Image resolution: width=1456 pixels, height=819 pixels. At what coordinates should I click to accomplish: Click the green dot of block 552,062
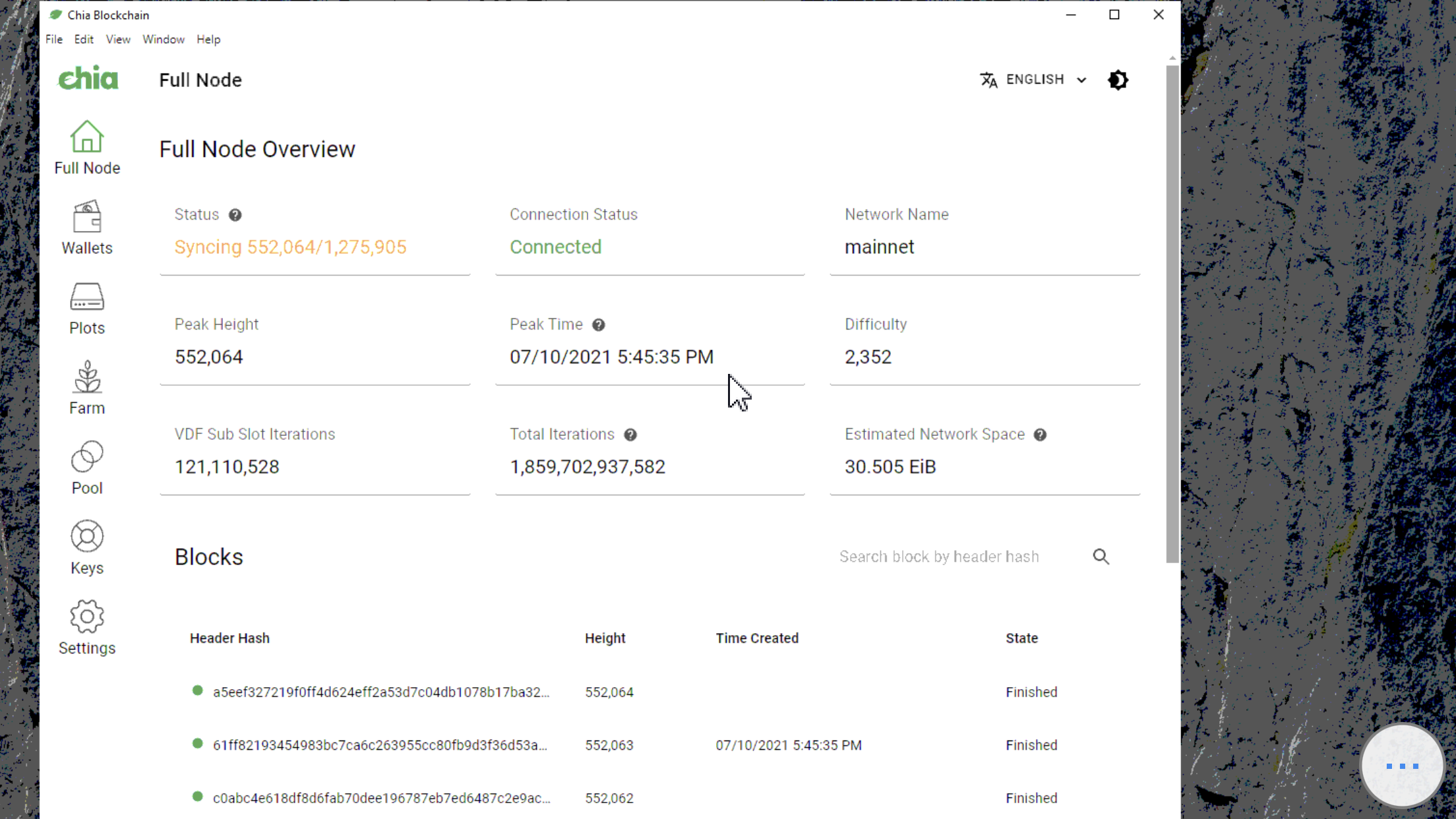point(197,796)
